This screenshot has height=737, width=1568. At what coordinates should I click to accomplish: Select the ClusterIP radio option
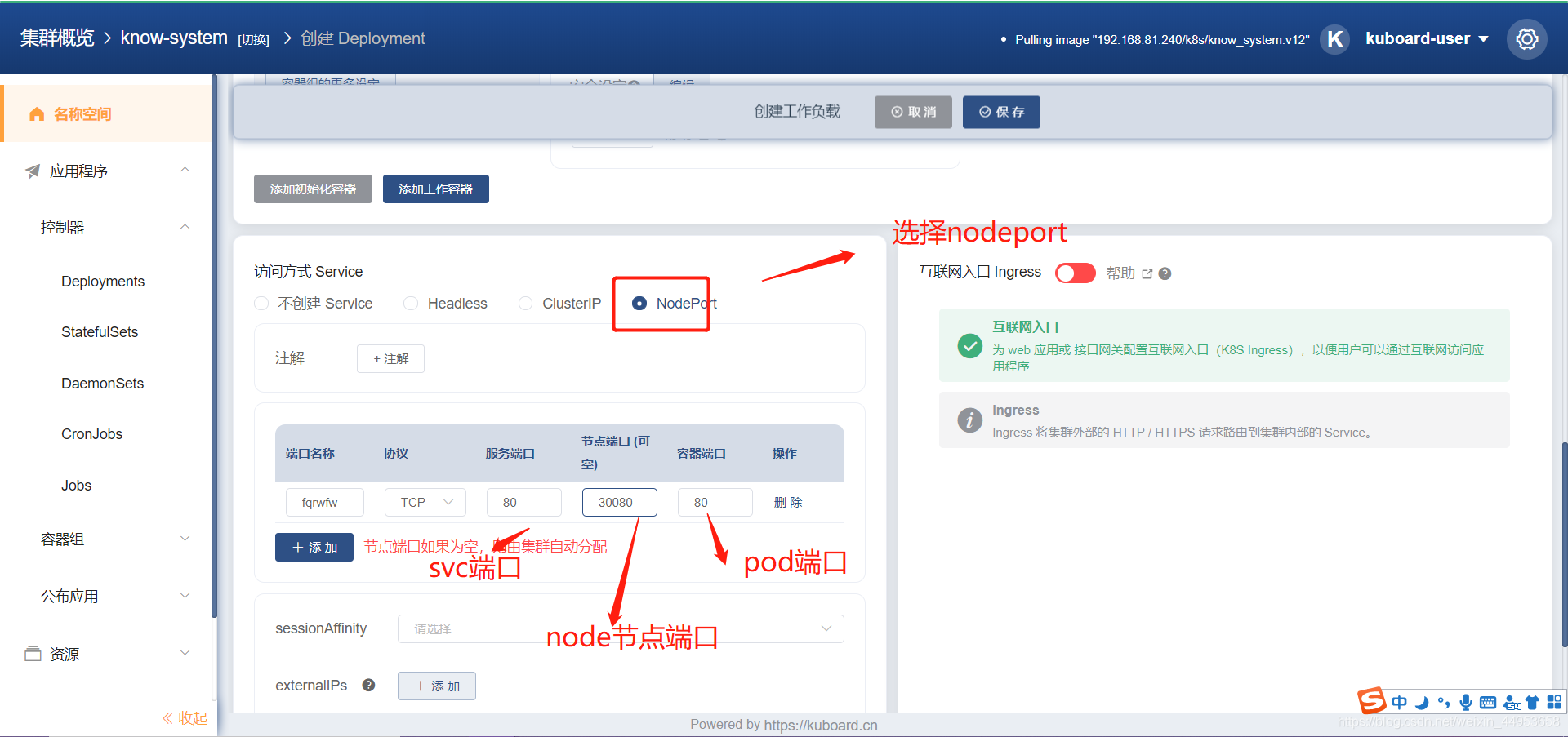tap(560, 304)
